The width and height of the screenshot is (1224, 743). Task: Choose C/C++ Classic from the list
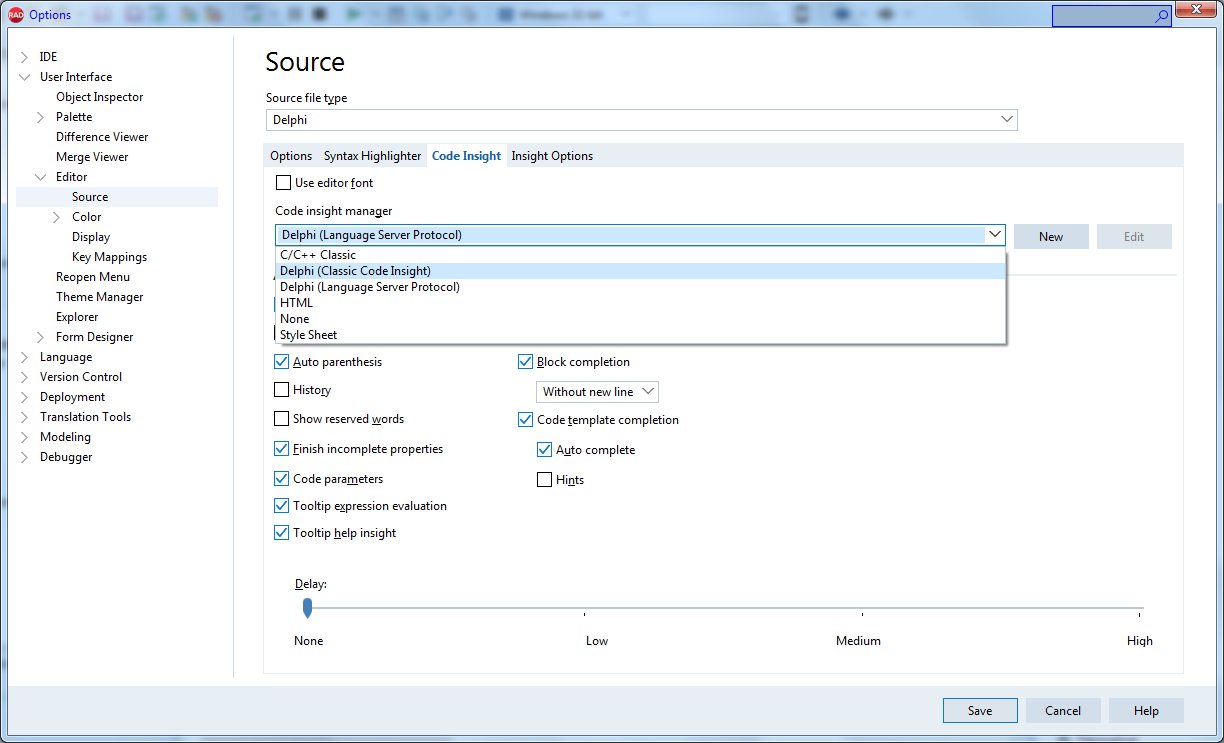[640, 255]
